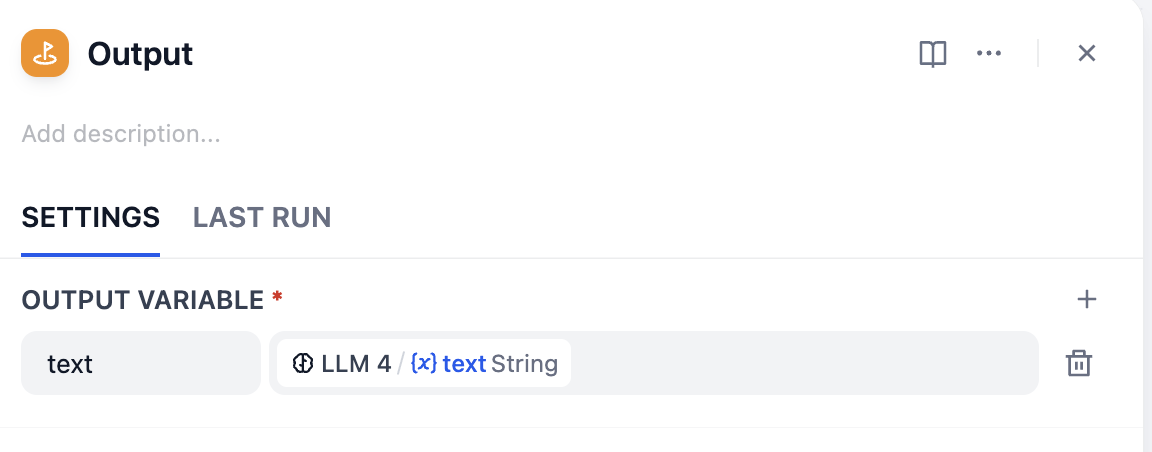This screenshot has width=1152, height=452.
Task: Open the three-dot more options menu
Action: pyautogui.click(x=989, y=54)
